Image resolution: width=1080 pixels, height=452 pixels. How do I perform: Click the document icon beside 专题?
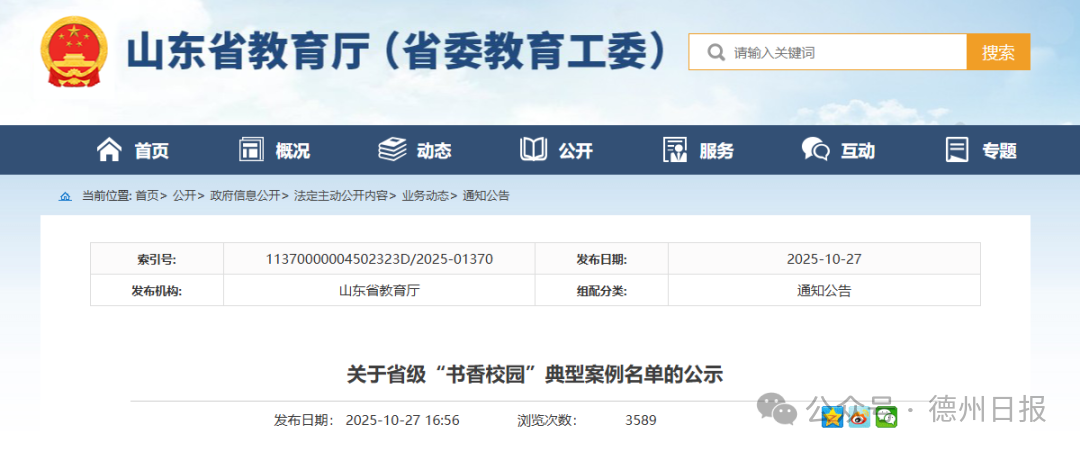point(957,150)
